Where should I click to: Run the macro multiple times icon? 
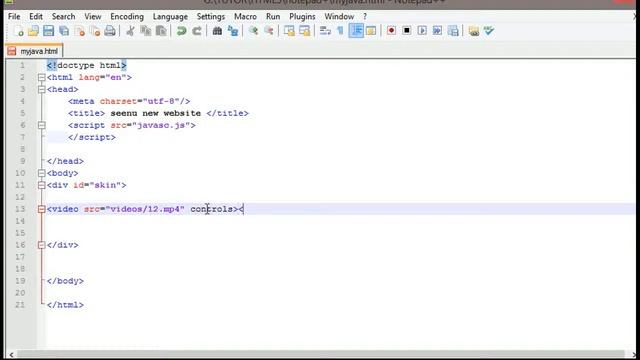(437, 31)
